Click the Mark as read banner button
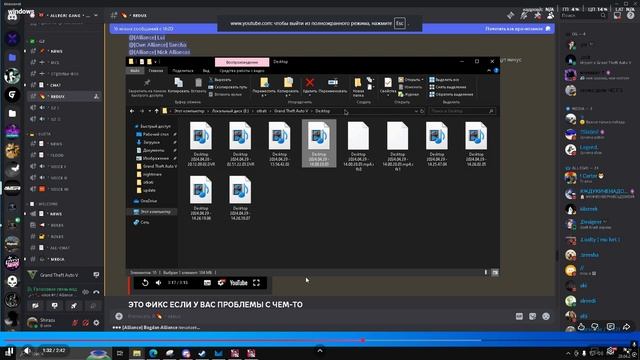 tap(518, 29)
